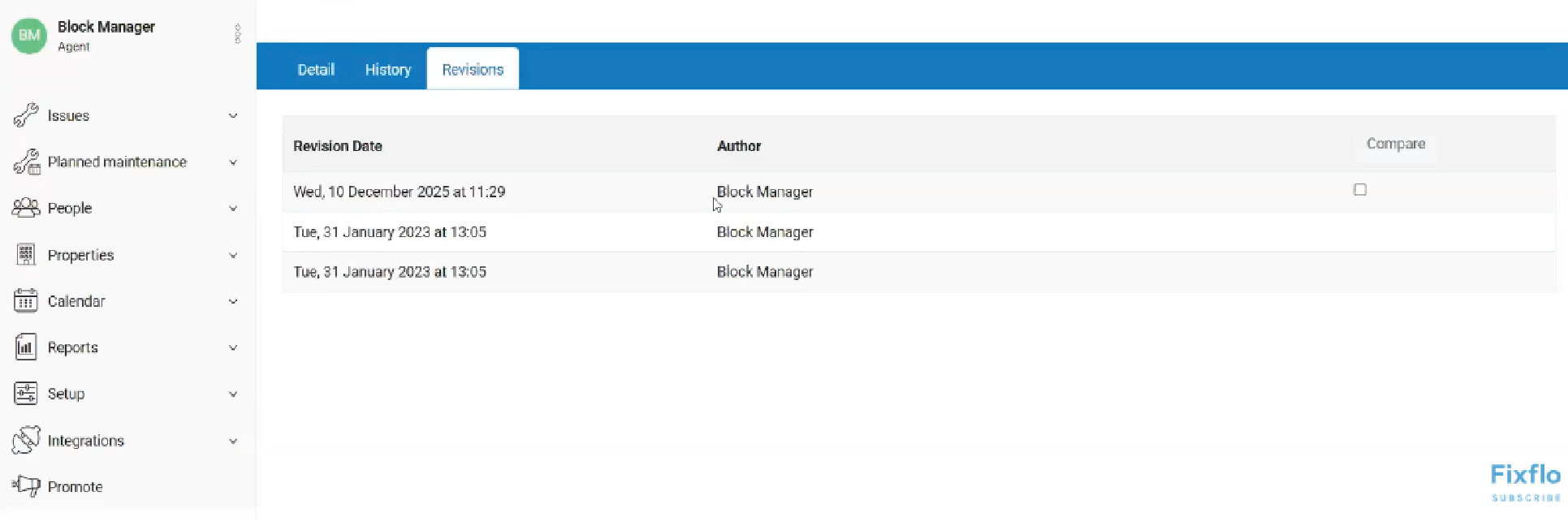Expand the Reports menu chevron
Viewport: 1568px width, 522px height.
(233, 347)
